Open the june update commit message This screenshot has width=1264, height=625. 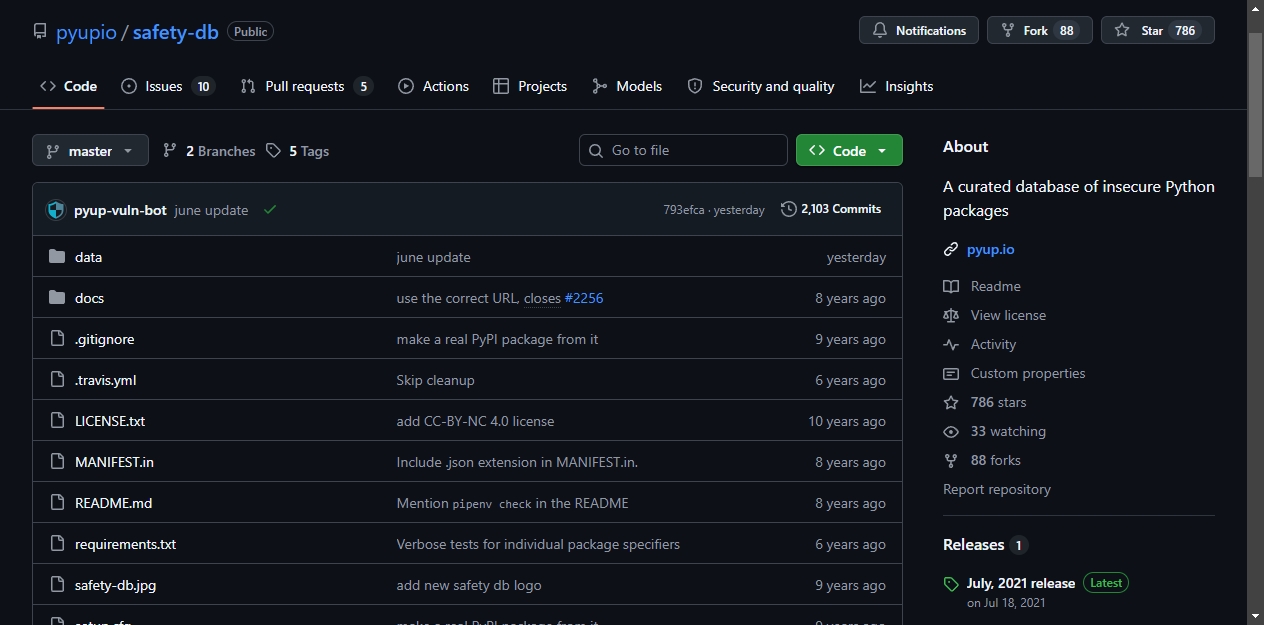point(212,210)
